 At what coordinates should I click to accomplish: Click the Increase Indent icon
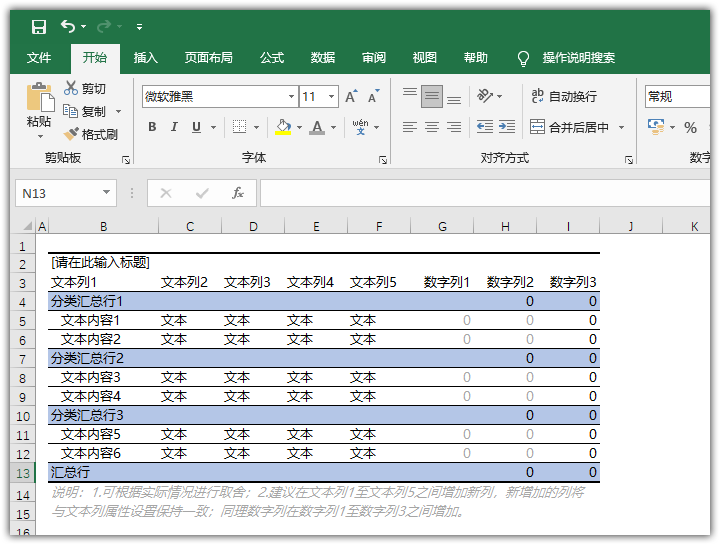507,127
